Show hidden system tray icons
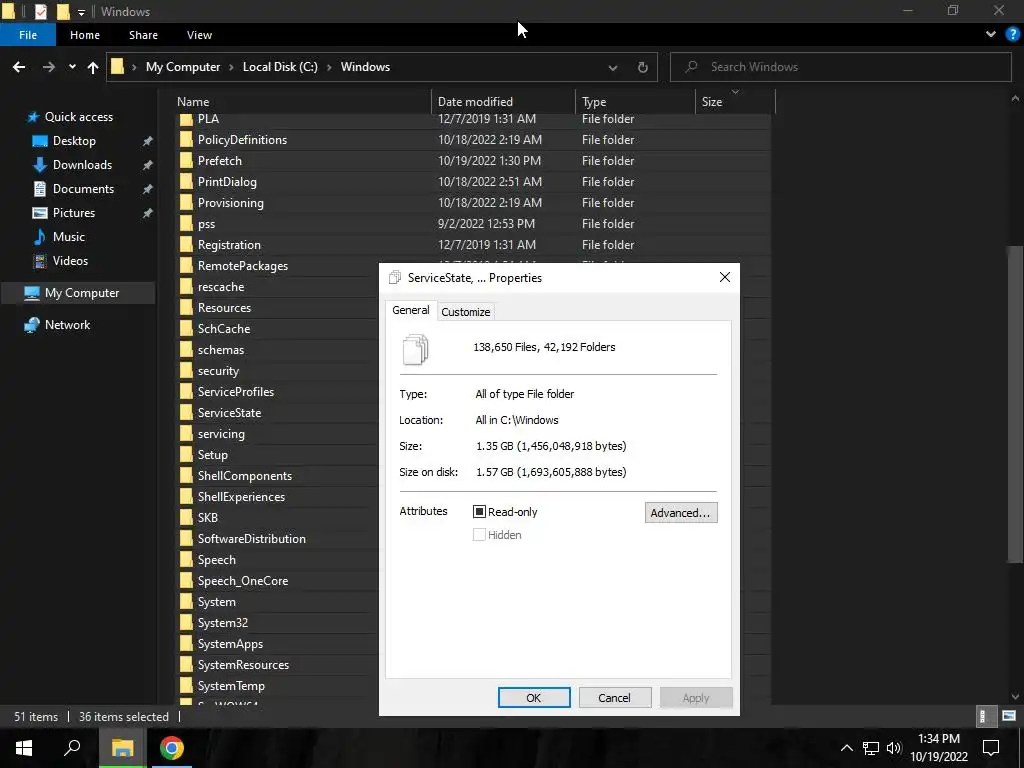The width and height of the screenshot is (1024, 768). tap(846, 748)
